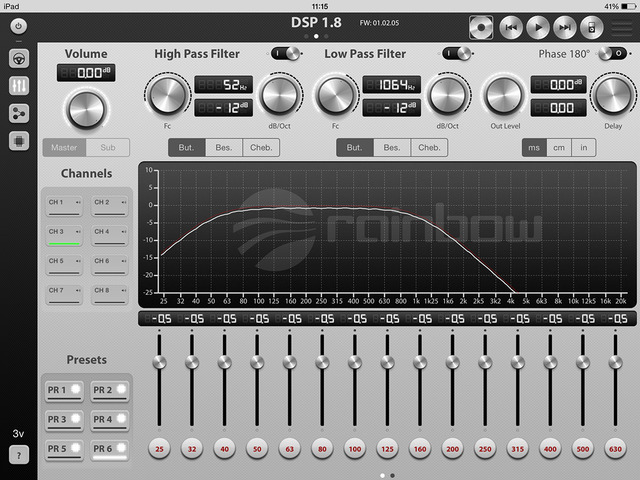Choose But. for high pass filter
This screenshot has height=480, width=640.
(187, 147)
